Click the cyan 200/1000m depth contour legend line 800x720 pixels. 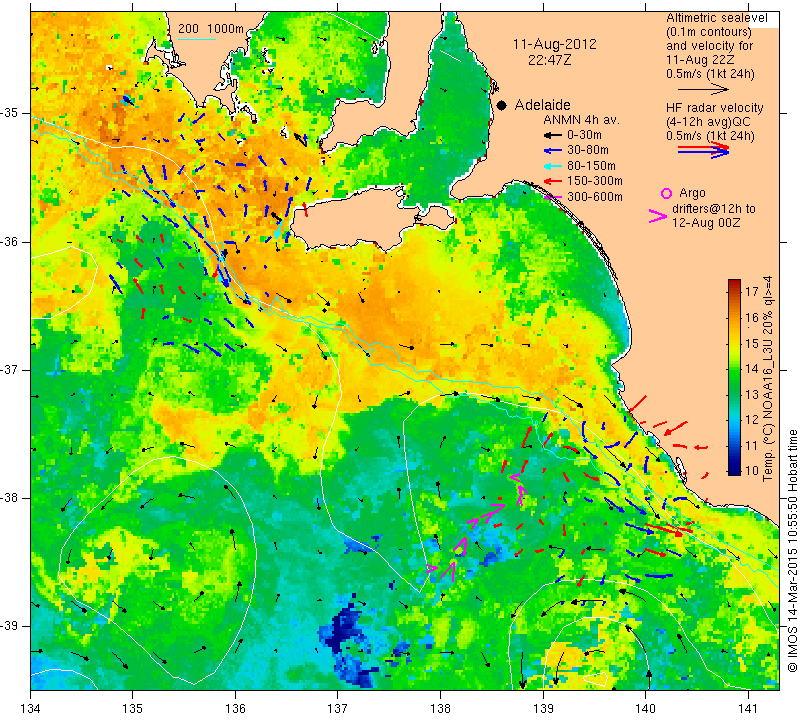coord(197,39)
